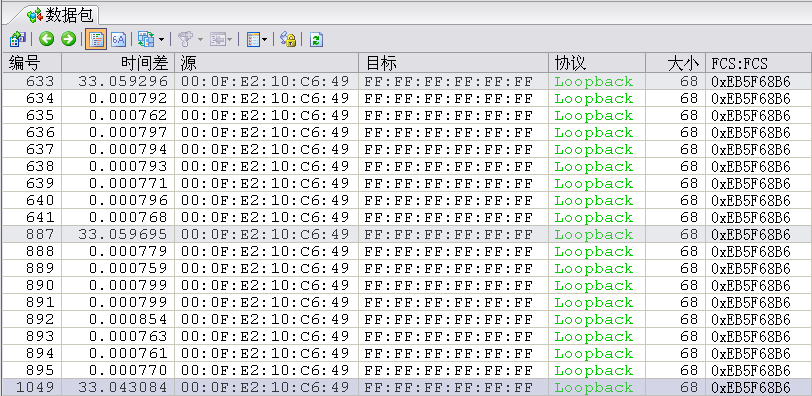Go to next packet with green forward arrow

[68, 39]
